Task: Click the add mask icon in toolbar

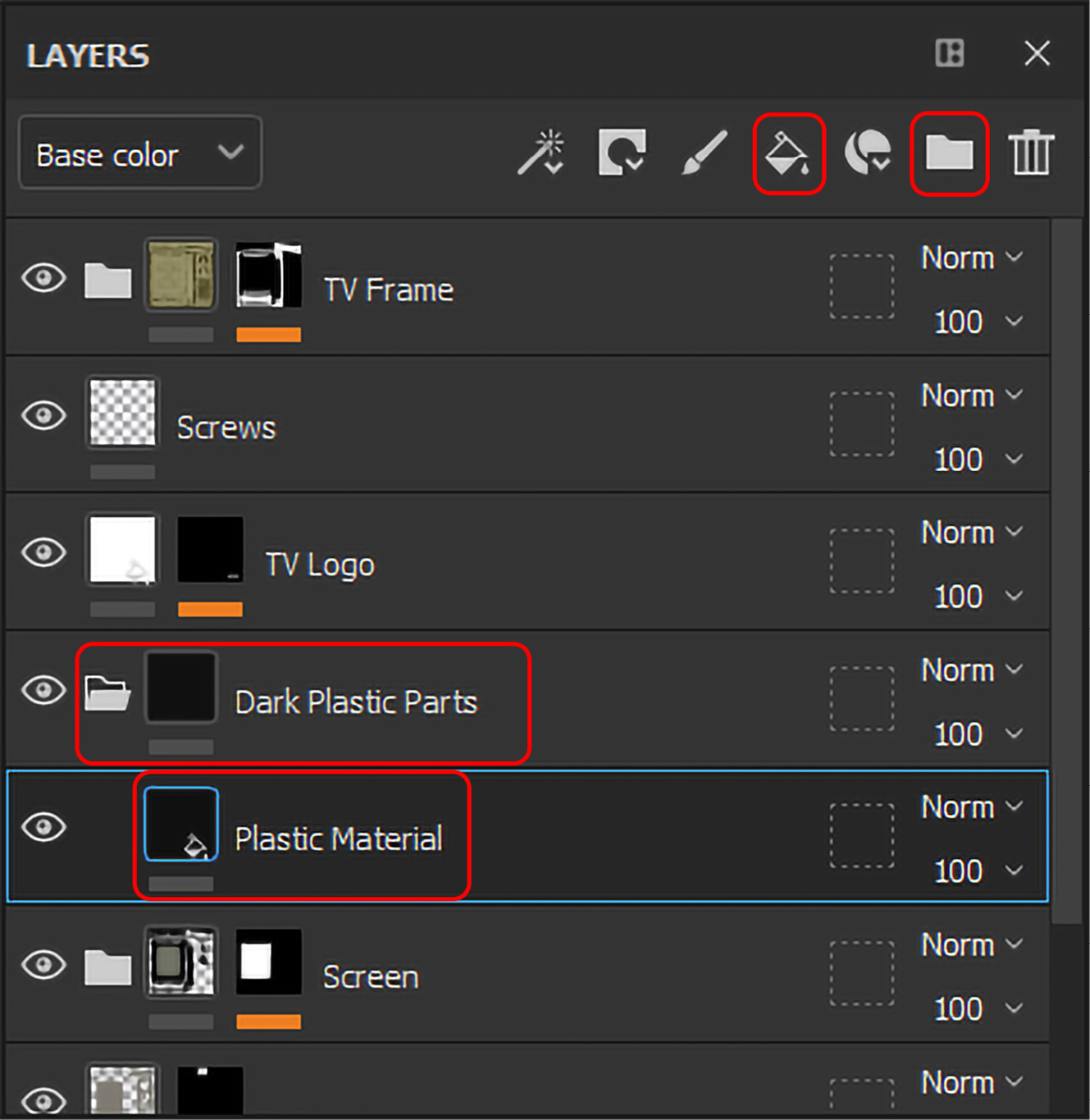Action: (622, 153)
